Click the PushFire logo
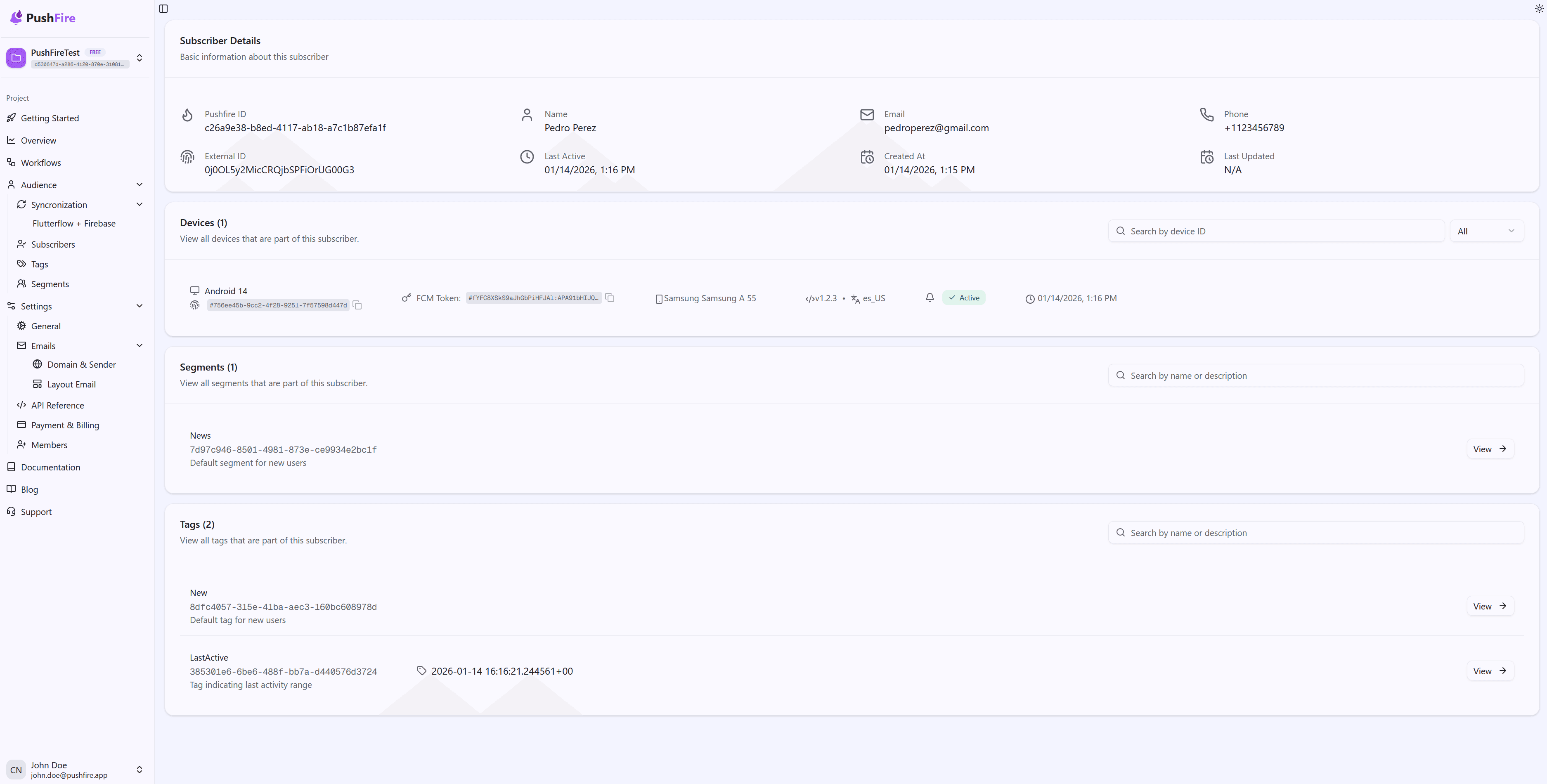The width and height of the screenshot is (1547, 784). (x=43, y=17)
